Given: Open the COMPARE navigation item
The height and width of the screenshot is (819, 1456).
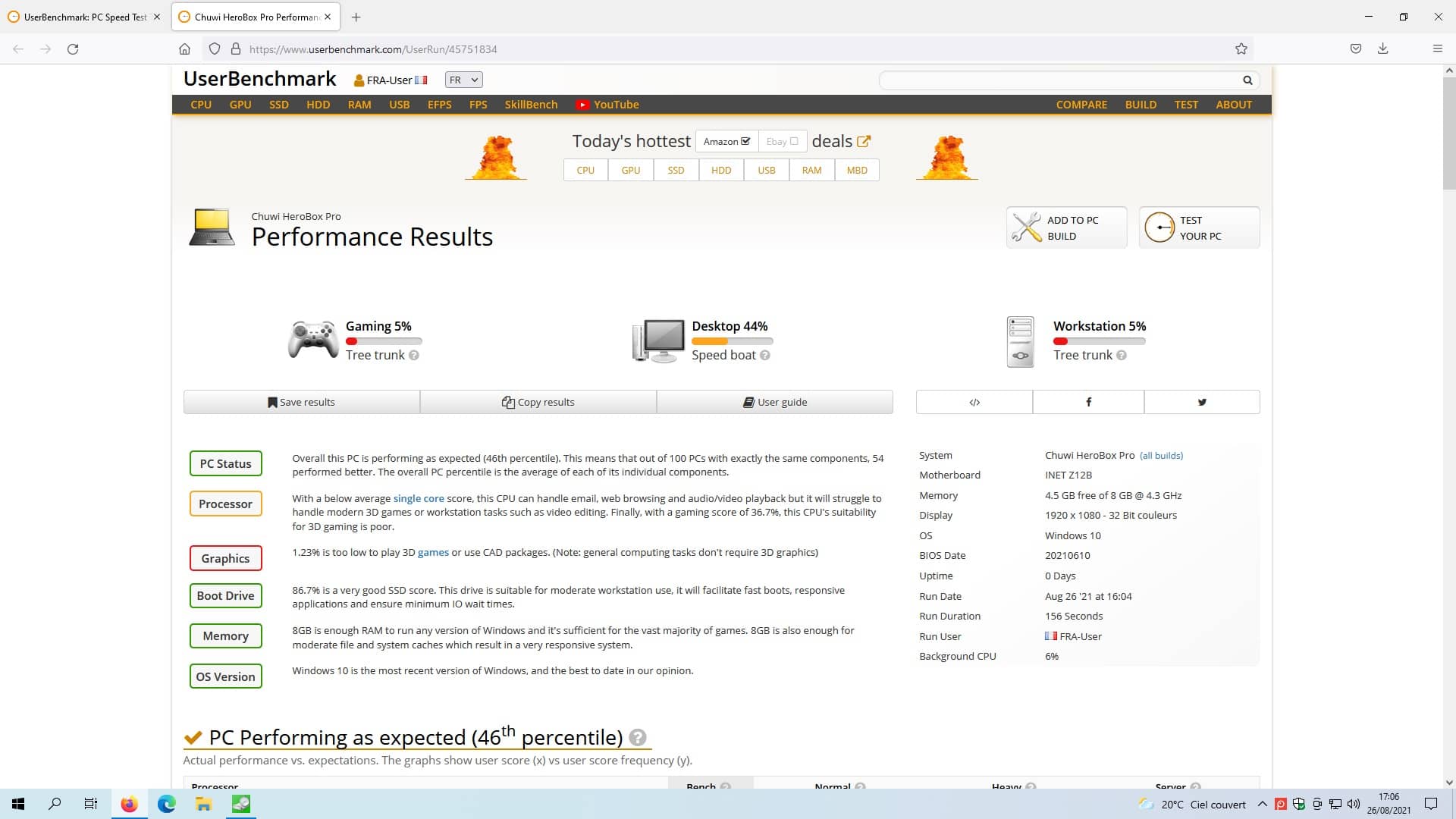Looking at the screenshot, I should [x=1081, y=105].
